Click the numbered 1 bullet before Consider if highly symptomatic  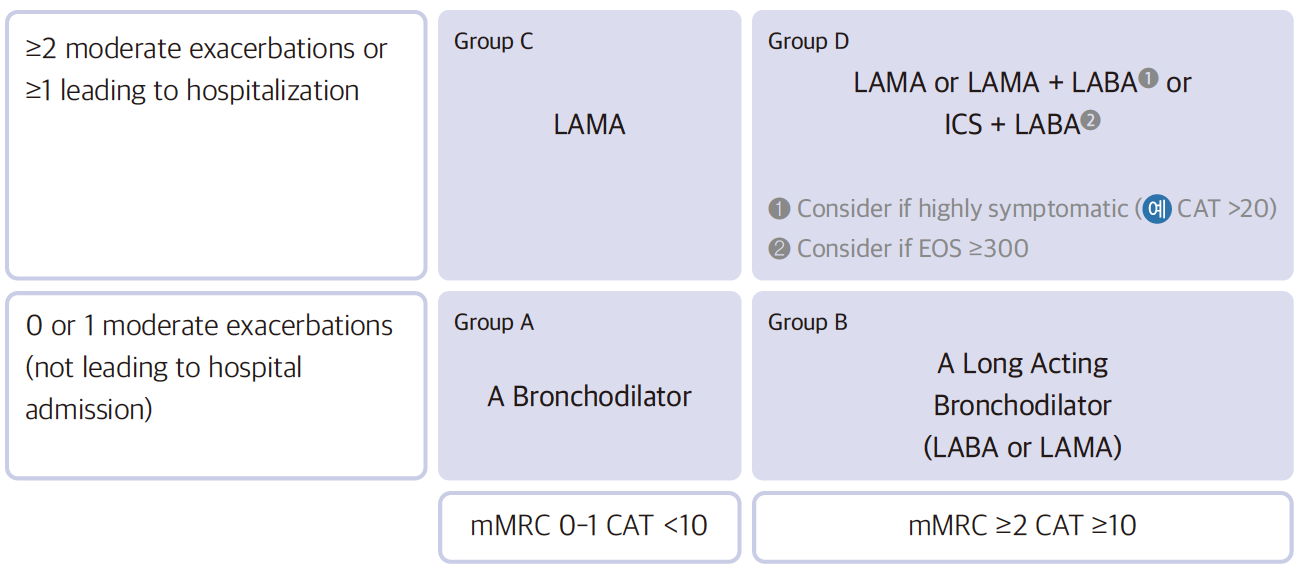[779, 209]
